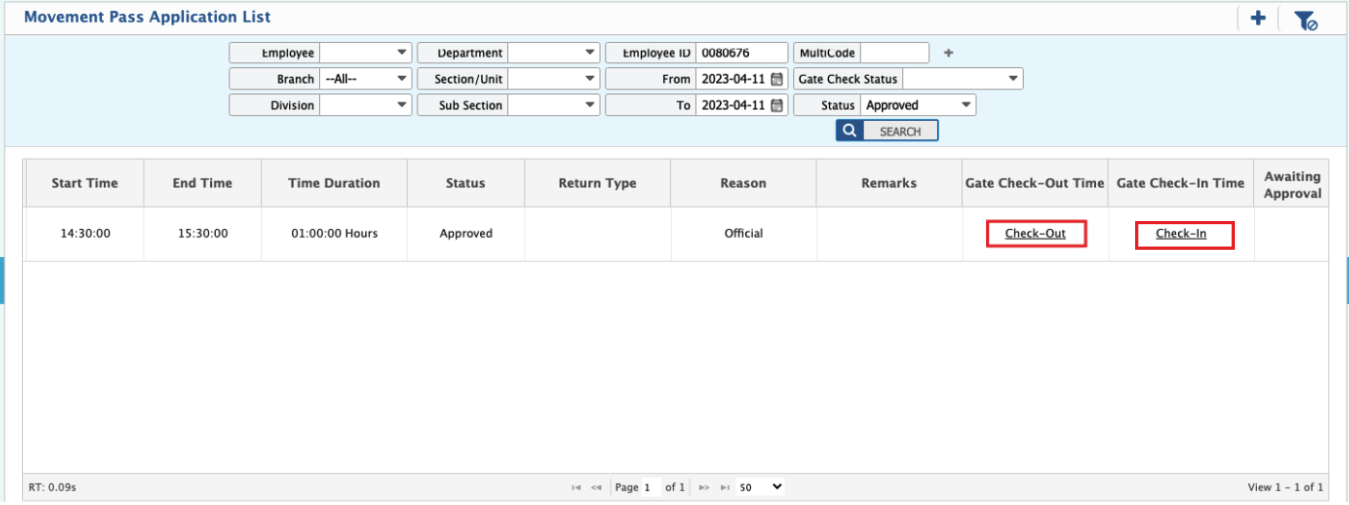Click the Time Duration column header
The image size is (1349, 505).
(334, 183)
